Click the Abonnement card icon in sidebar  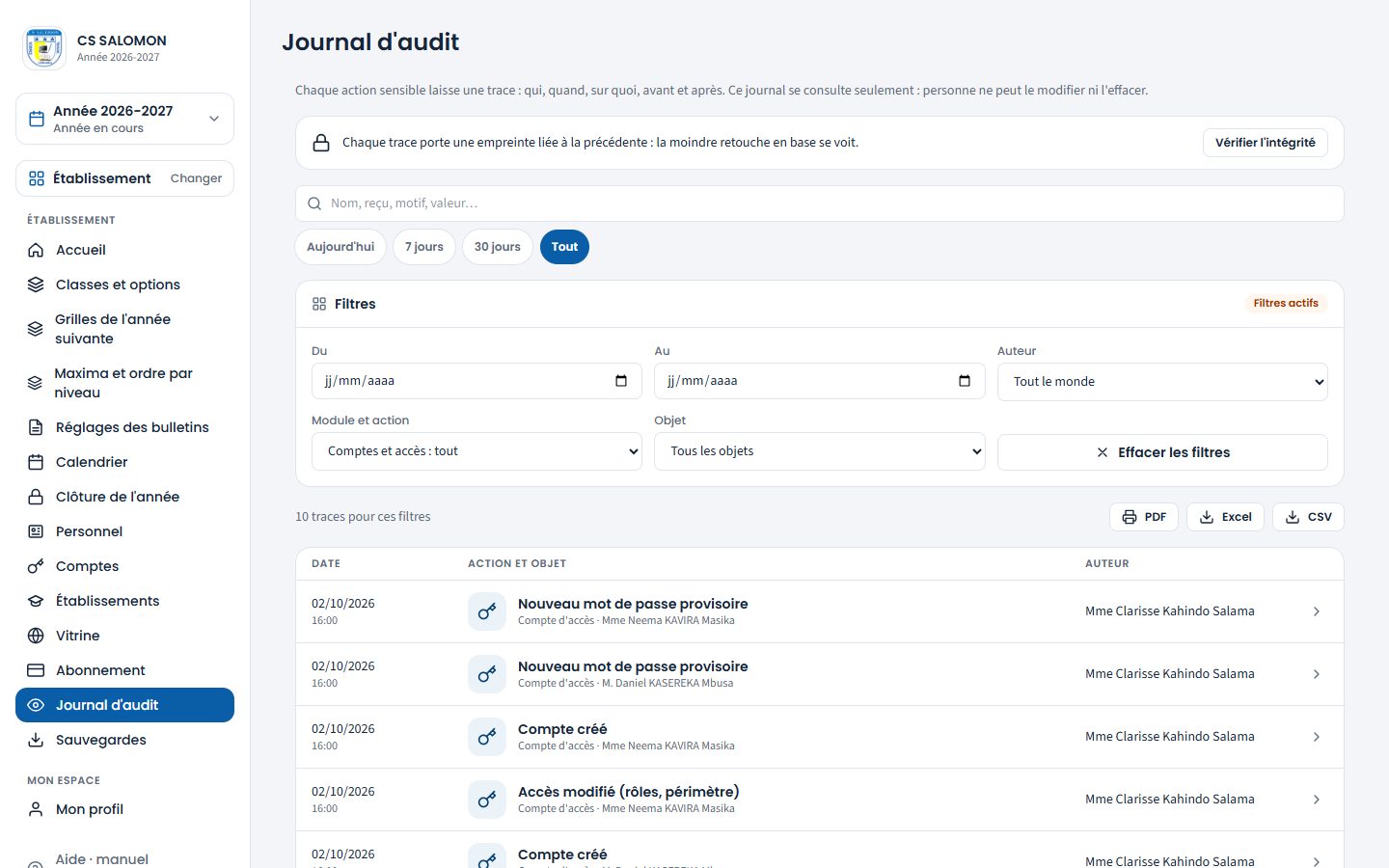[36, 670]
